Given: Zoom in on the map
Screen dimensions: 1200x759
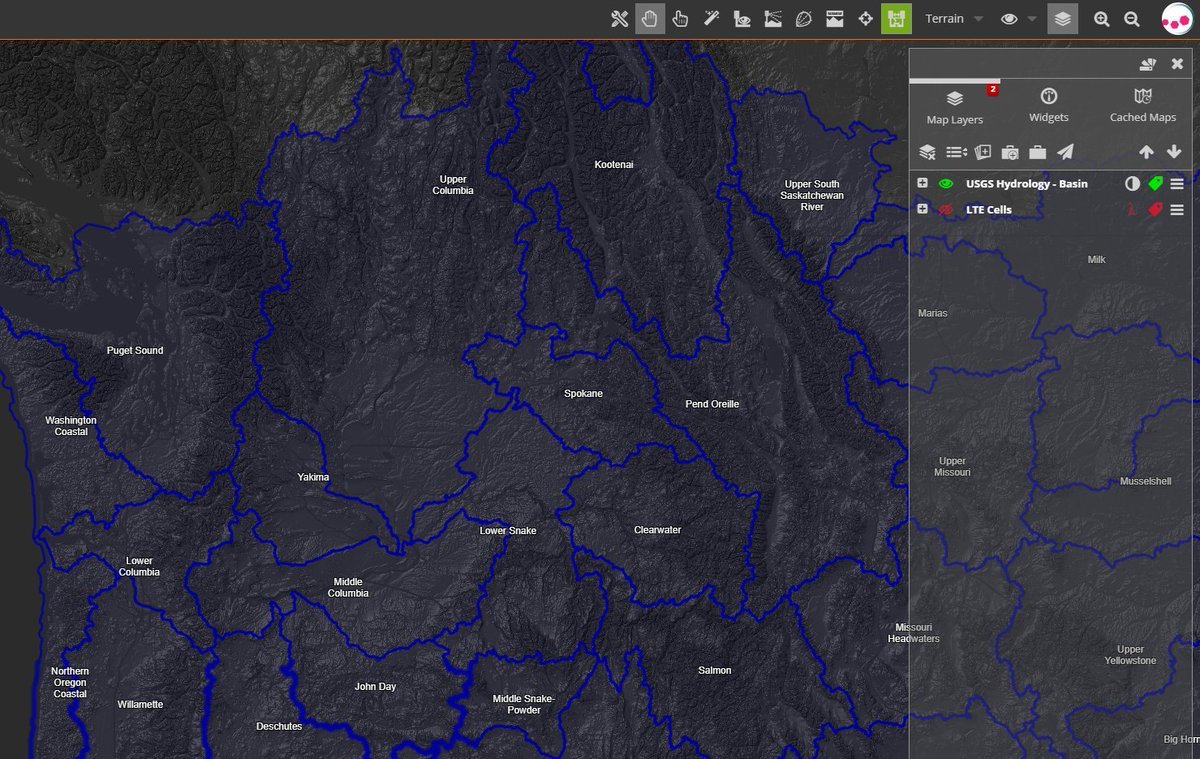Looking at the screenshot, I should click(x=1101, y=19).
